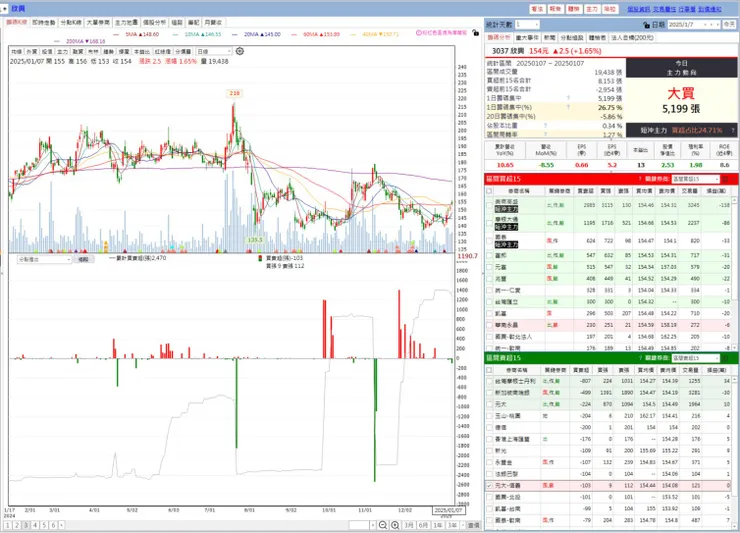Toggle the 本益比 chart button

(142, 51)
